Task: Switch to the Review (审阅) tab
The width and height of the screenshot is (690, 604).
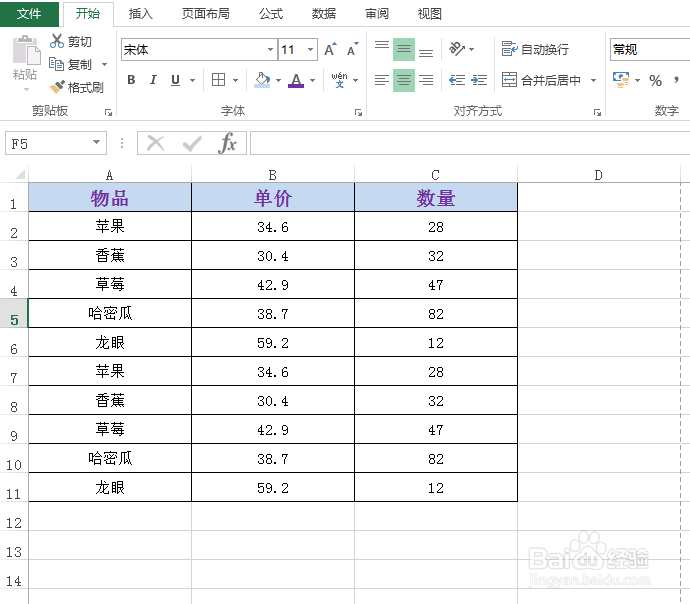Action: (x=377, y=14)
